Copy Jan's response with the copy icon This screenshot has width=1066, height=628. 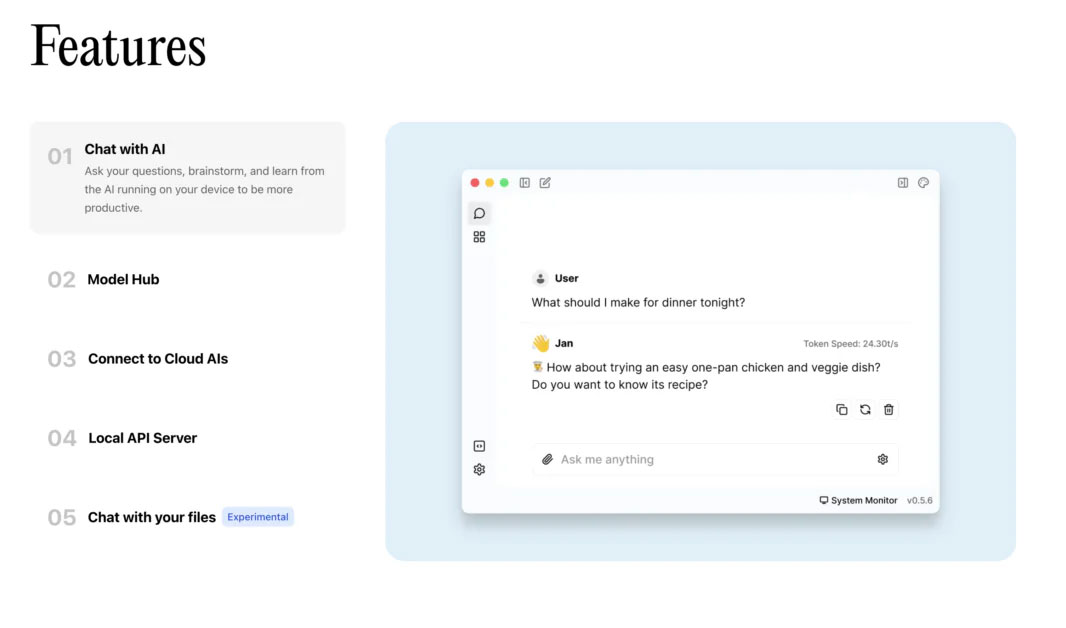(841, 410)
